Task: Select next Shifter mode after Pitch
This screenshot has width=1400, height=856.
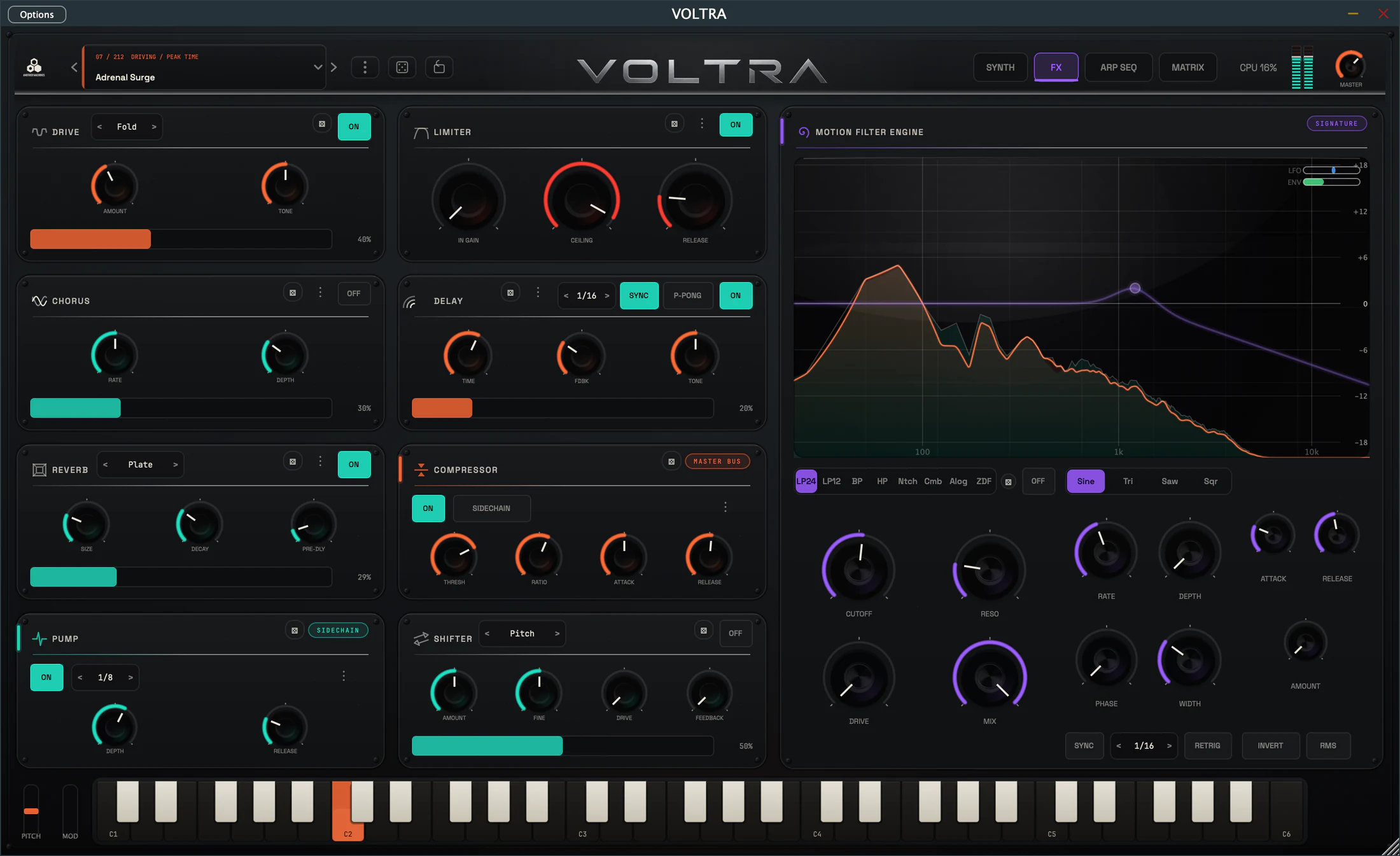Action: coord(557,633)
